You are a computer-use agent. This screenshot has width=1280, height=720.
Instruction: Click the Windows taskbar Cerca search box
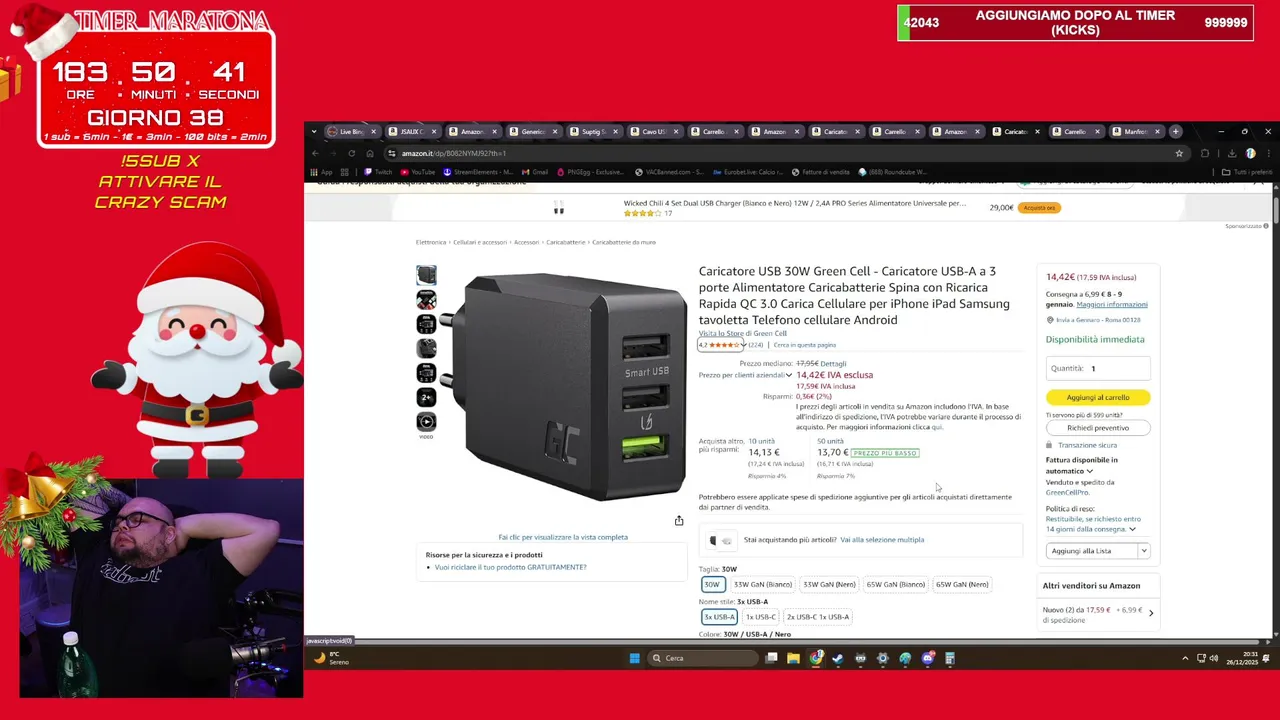point(704,658)
